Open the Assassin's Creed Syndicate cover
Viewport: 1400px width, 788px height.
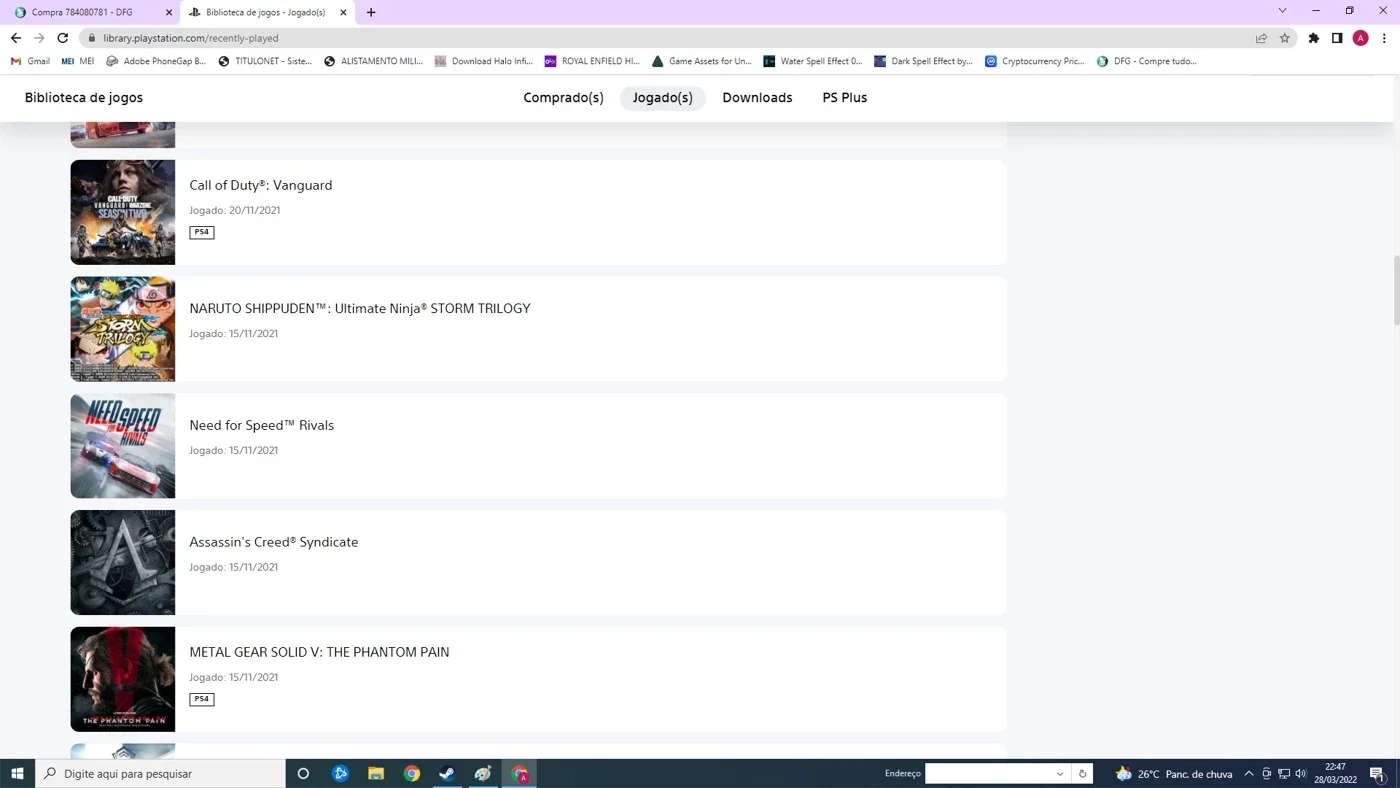tap(123, 562)
